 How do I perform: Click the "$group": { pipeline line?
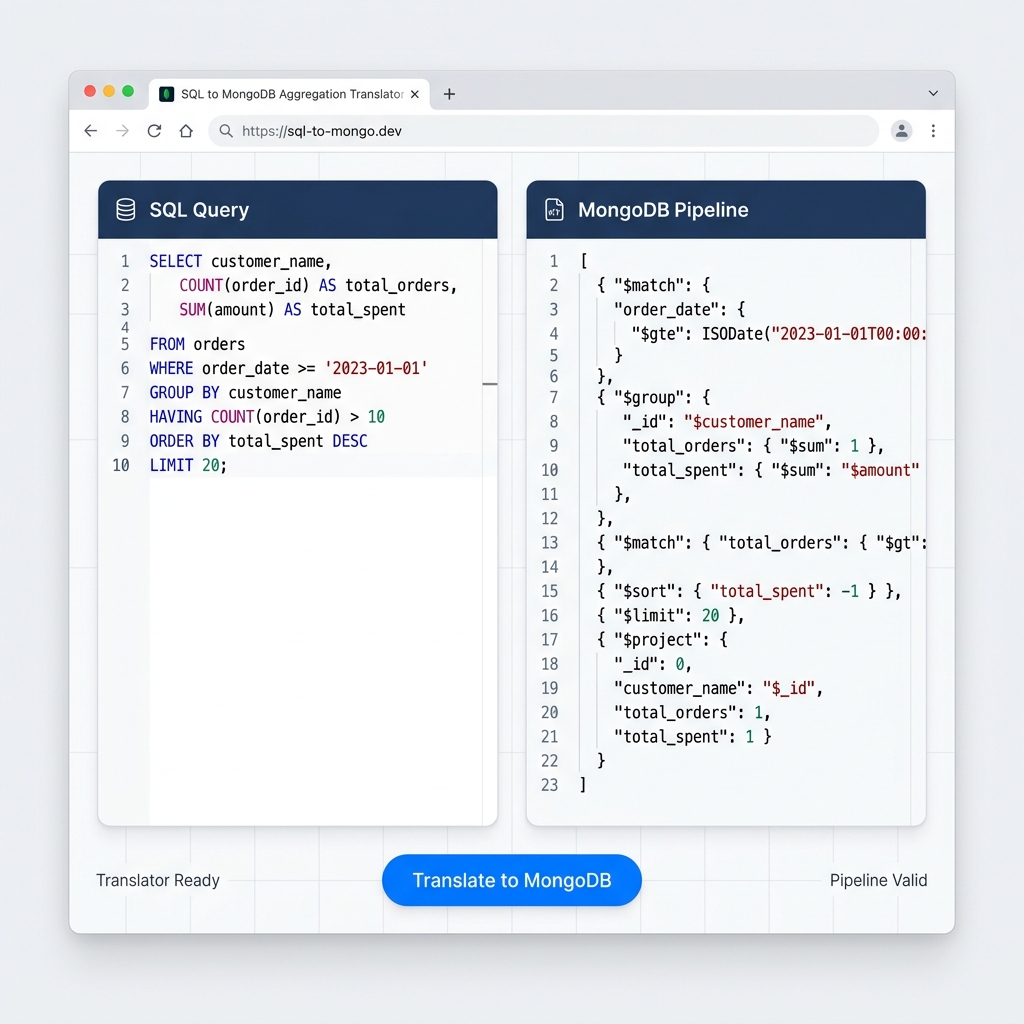pyautogui.click(x=654, y=397)
